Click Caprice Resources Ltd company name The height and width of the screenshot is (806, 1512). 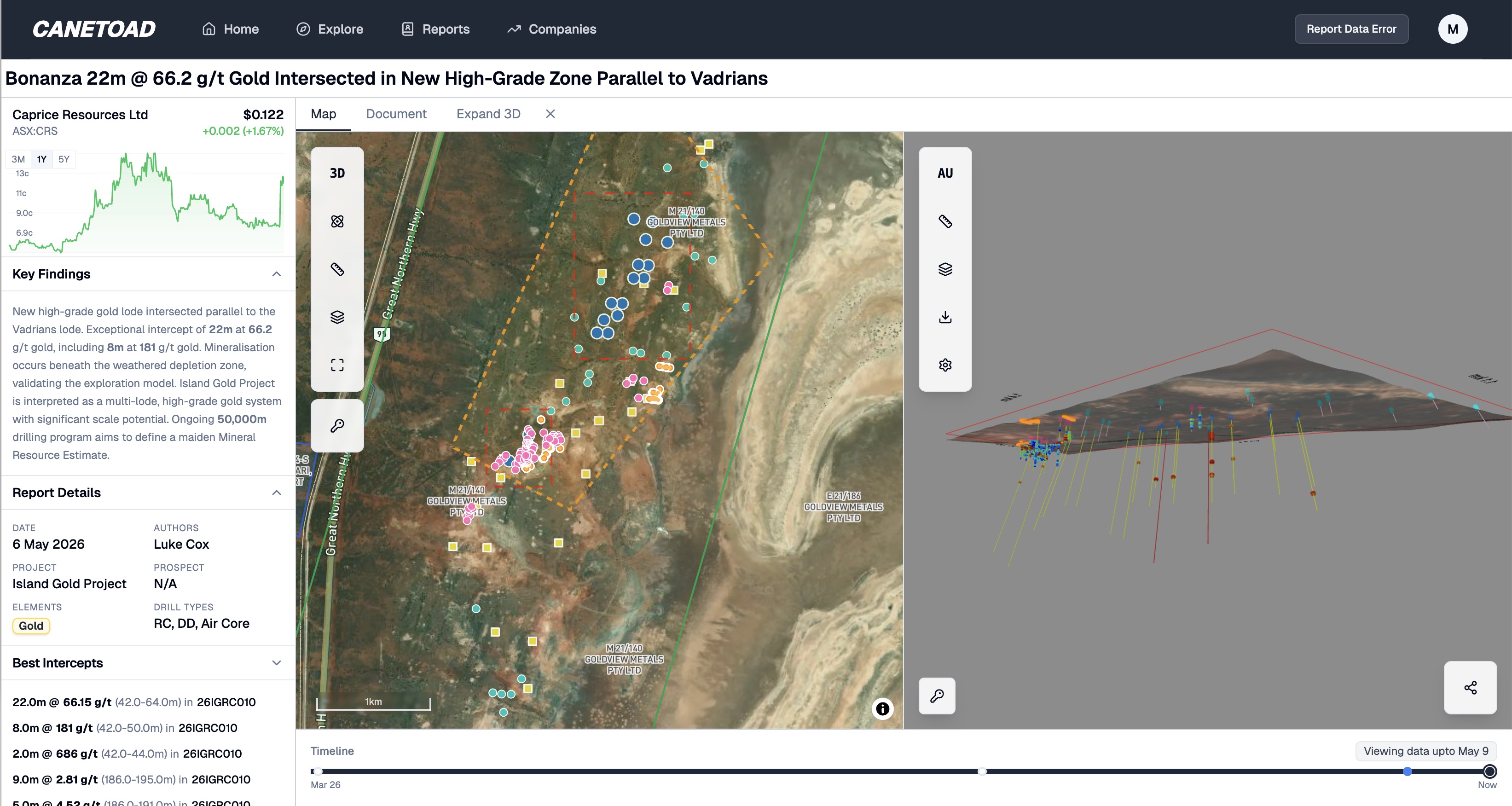80,115
